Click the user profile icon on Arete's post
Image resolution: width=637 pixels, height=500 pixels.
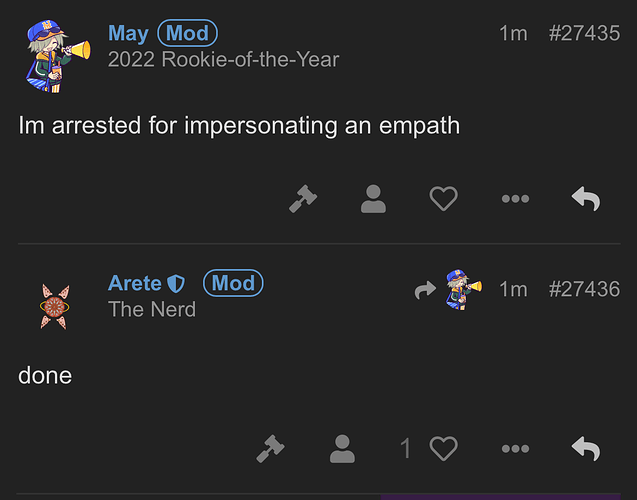[342, 448]
